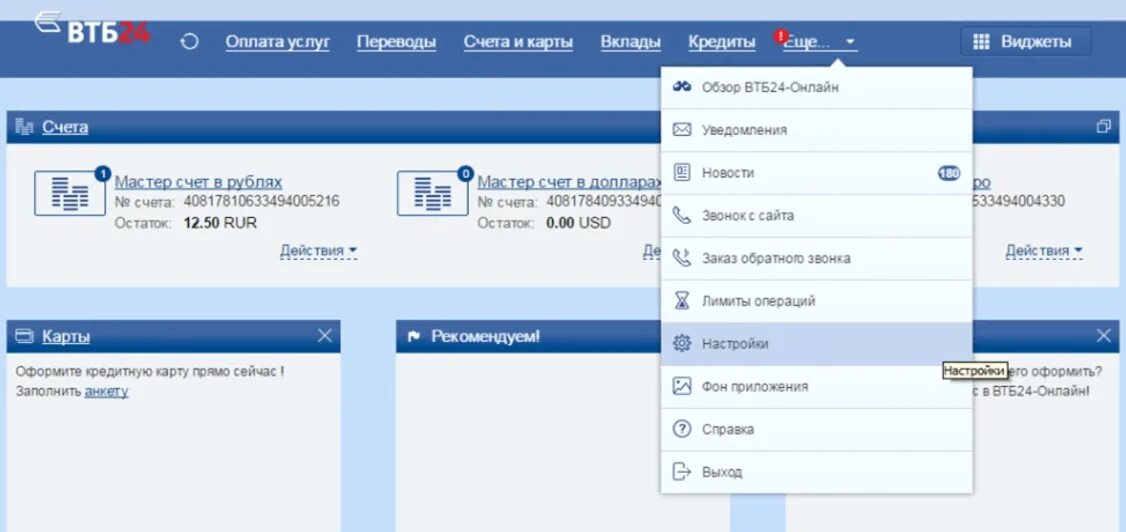Refresh the page with the circular arrow icon
1126x532 pixels.
click(190, 42)
